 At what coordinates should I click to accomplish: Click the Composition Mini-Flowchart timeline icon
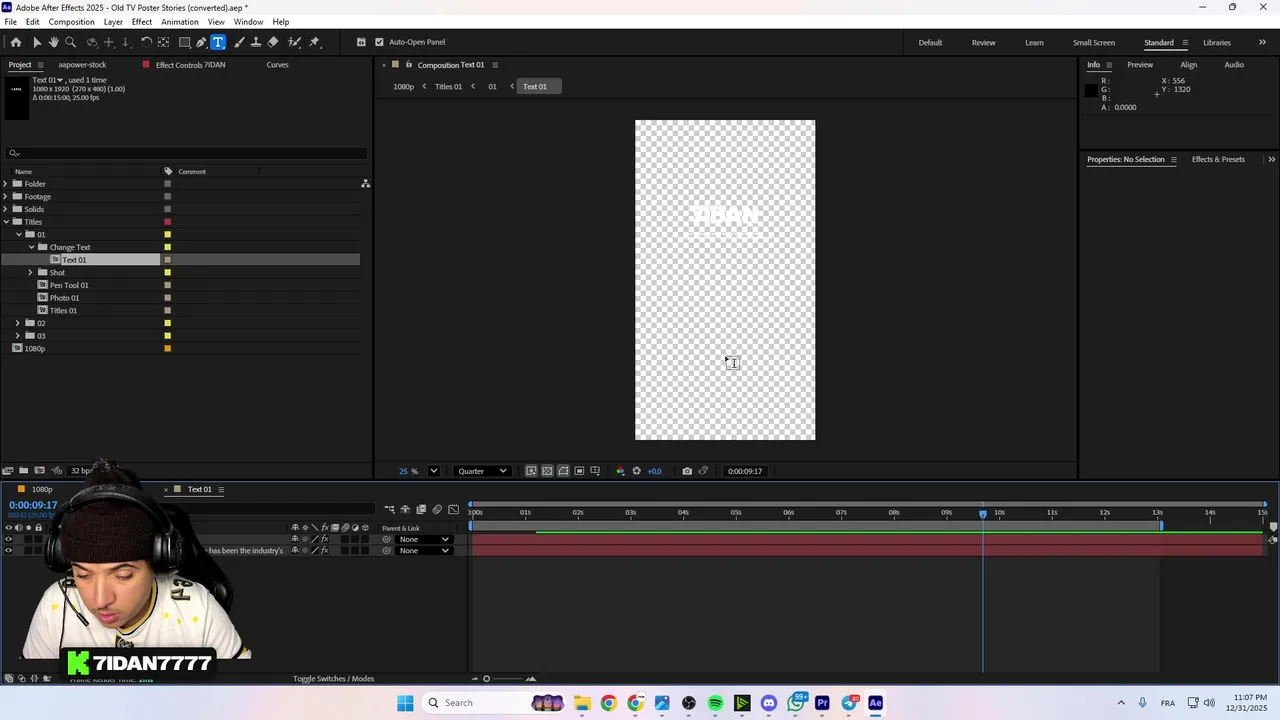(x=389, y=509)
